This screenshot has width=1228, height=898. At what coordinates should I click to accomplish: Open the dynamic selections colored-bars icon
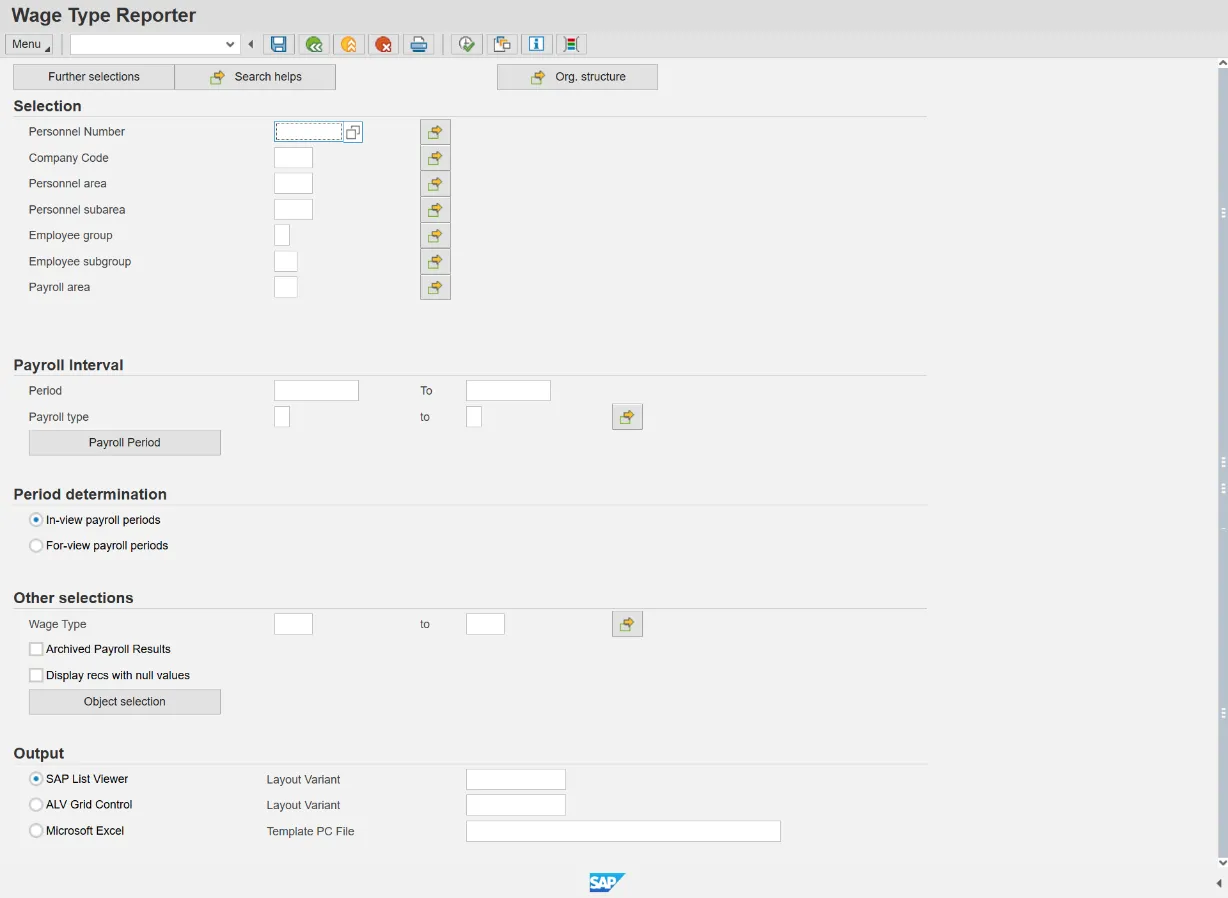tap(571, 44)
